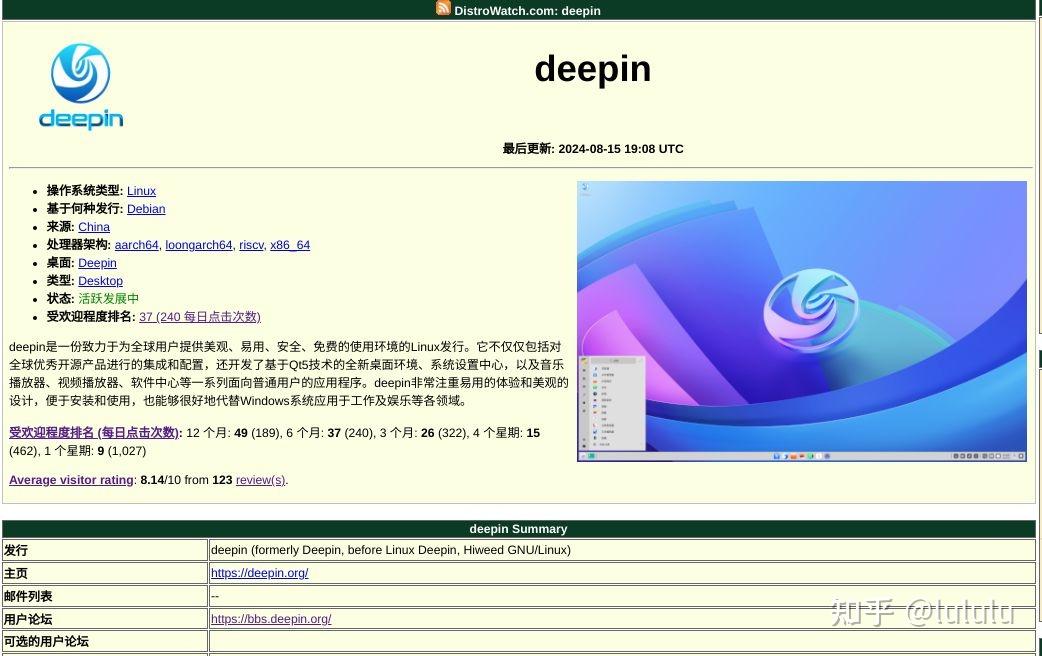Click the 8.14 rating value
Screen dimensions: 1042x656
[x=152, y=480]
